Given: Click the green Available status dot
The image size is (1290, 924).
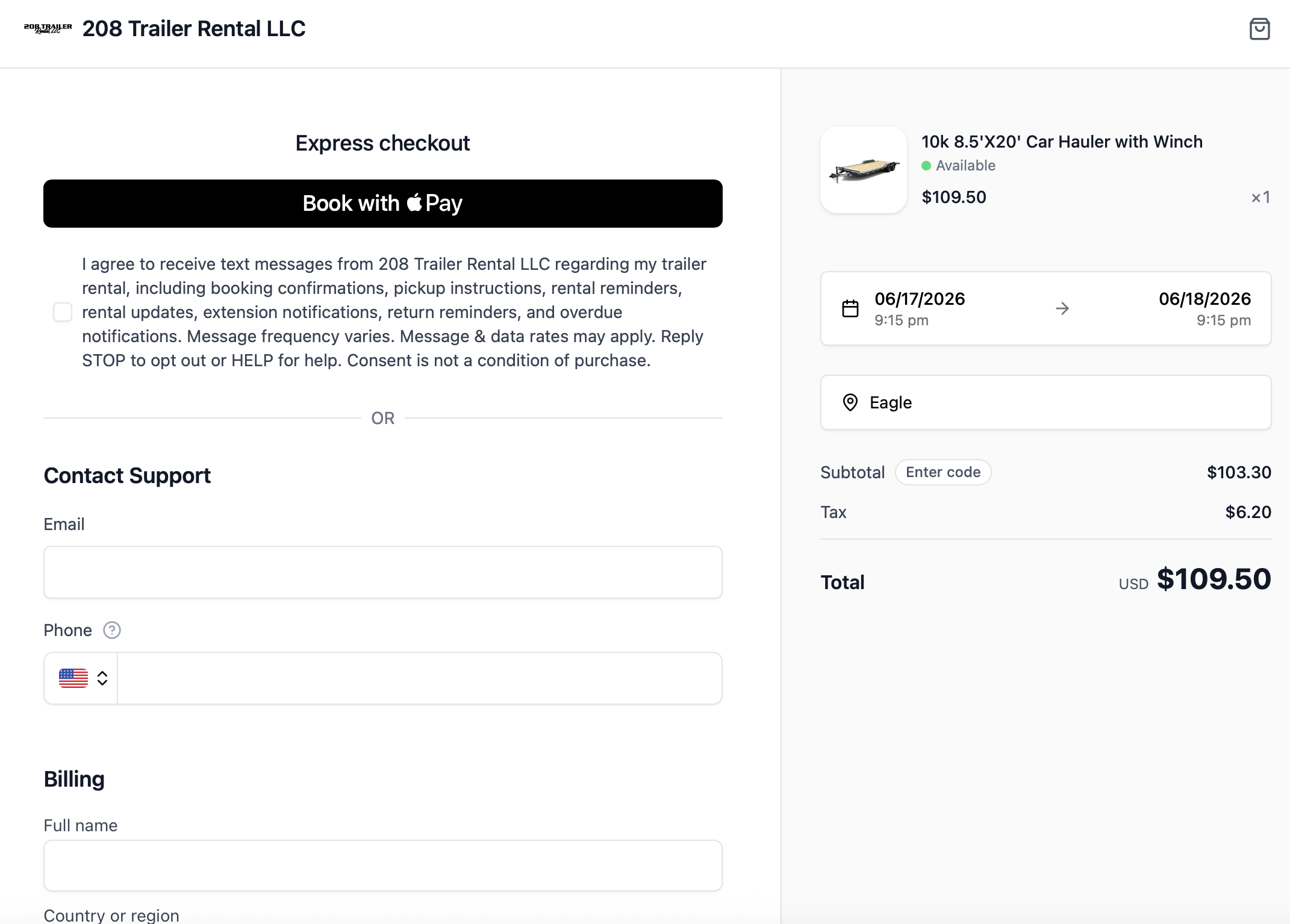Looking at the screenshot, I should (x=926, y=166).
